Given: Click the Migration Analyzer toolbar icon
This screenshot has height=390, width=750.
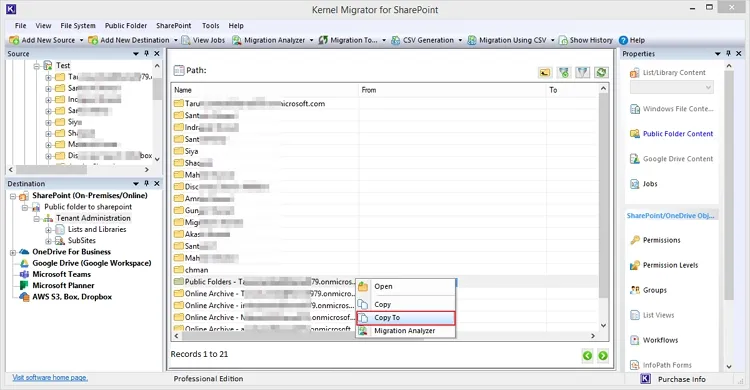Looking at the screenshot, I should 237,40.
